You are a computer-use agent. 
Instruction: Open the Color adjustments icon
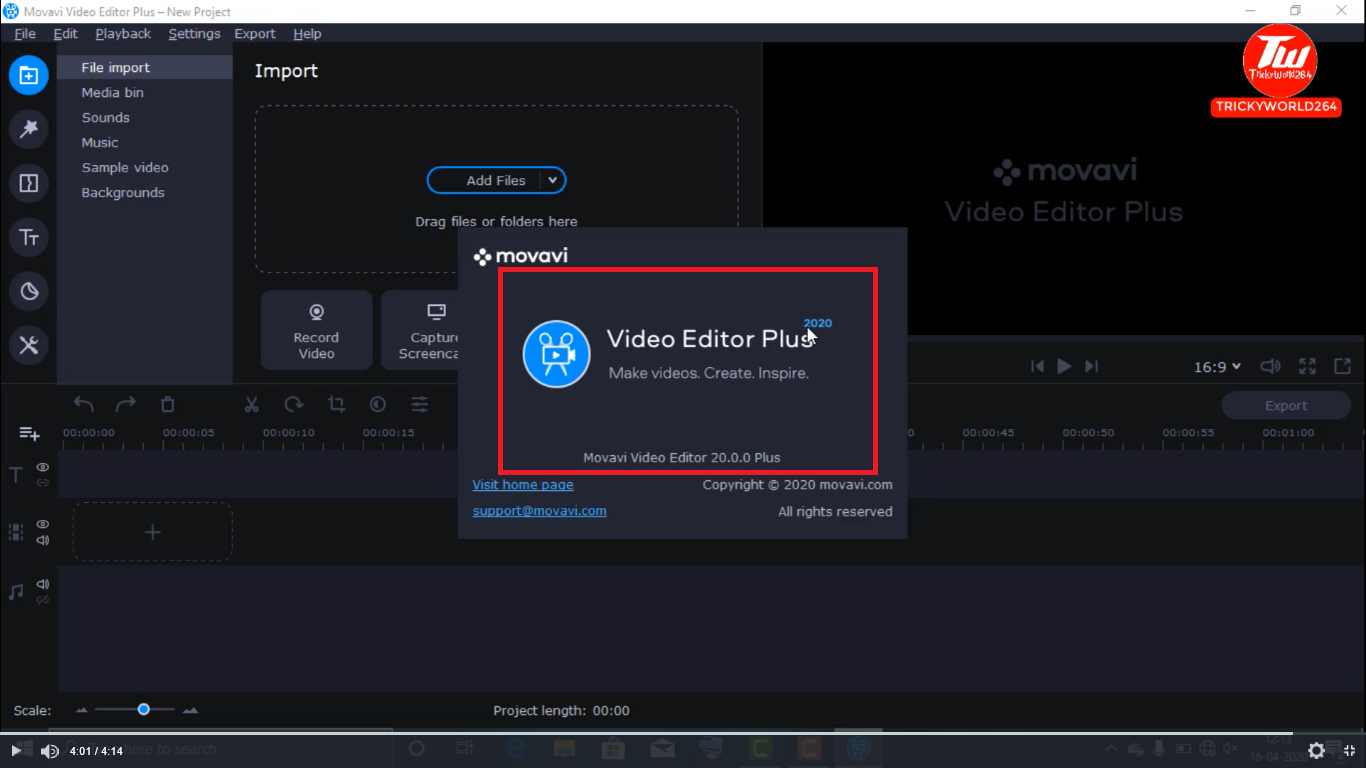[378, 405]
